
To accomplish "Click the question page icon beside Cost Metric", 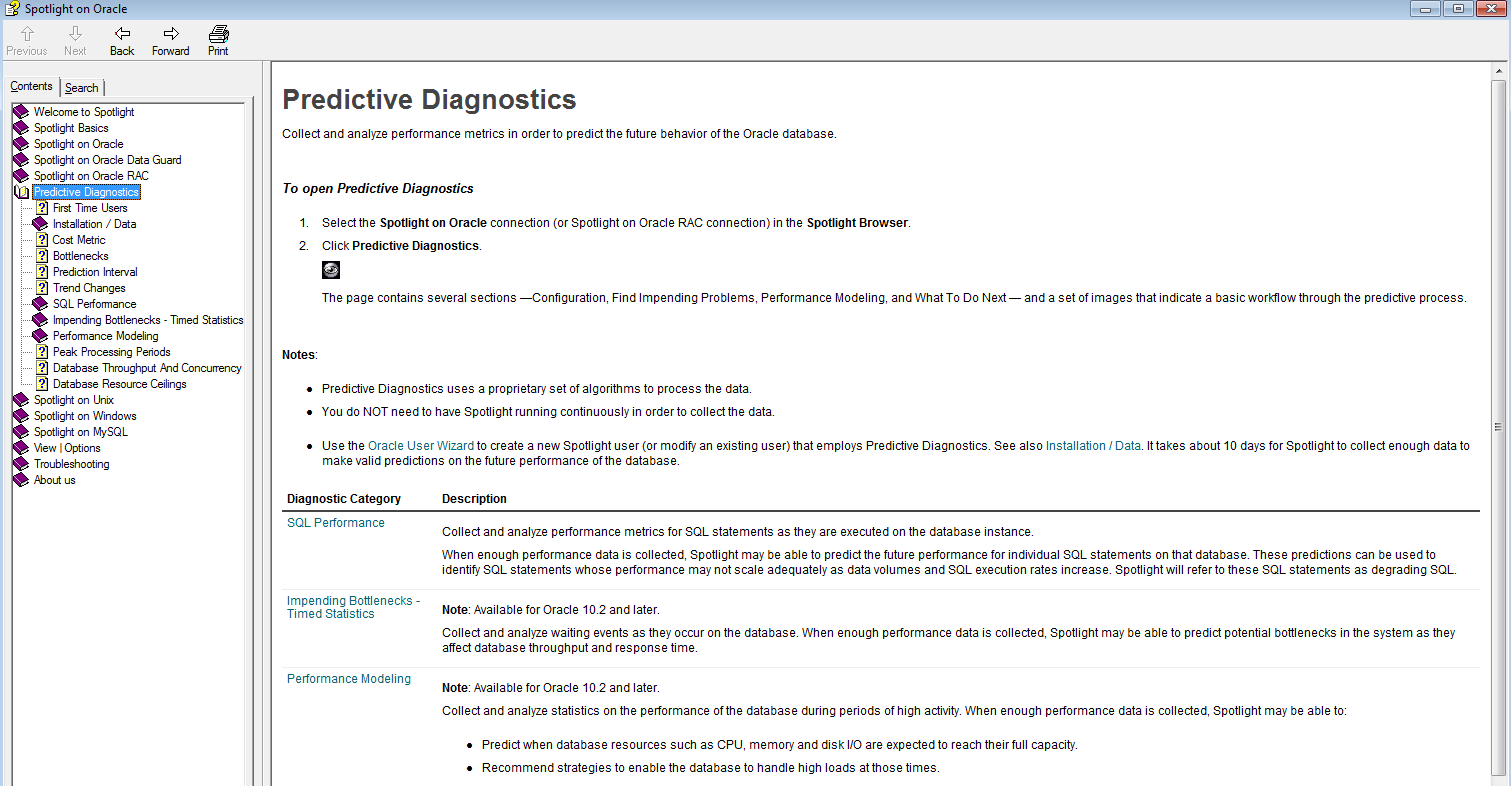I will pyautogui.click(x=42, y=240).
